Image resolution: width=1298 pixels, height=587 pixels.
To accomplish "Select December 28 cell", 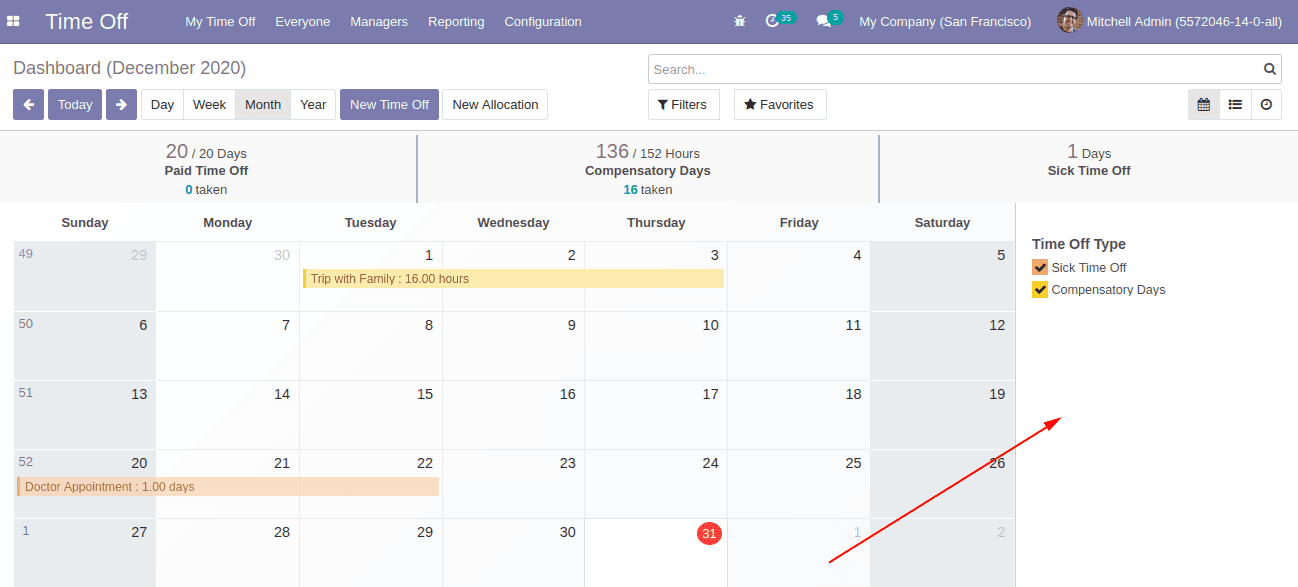I will [228, 552].
